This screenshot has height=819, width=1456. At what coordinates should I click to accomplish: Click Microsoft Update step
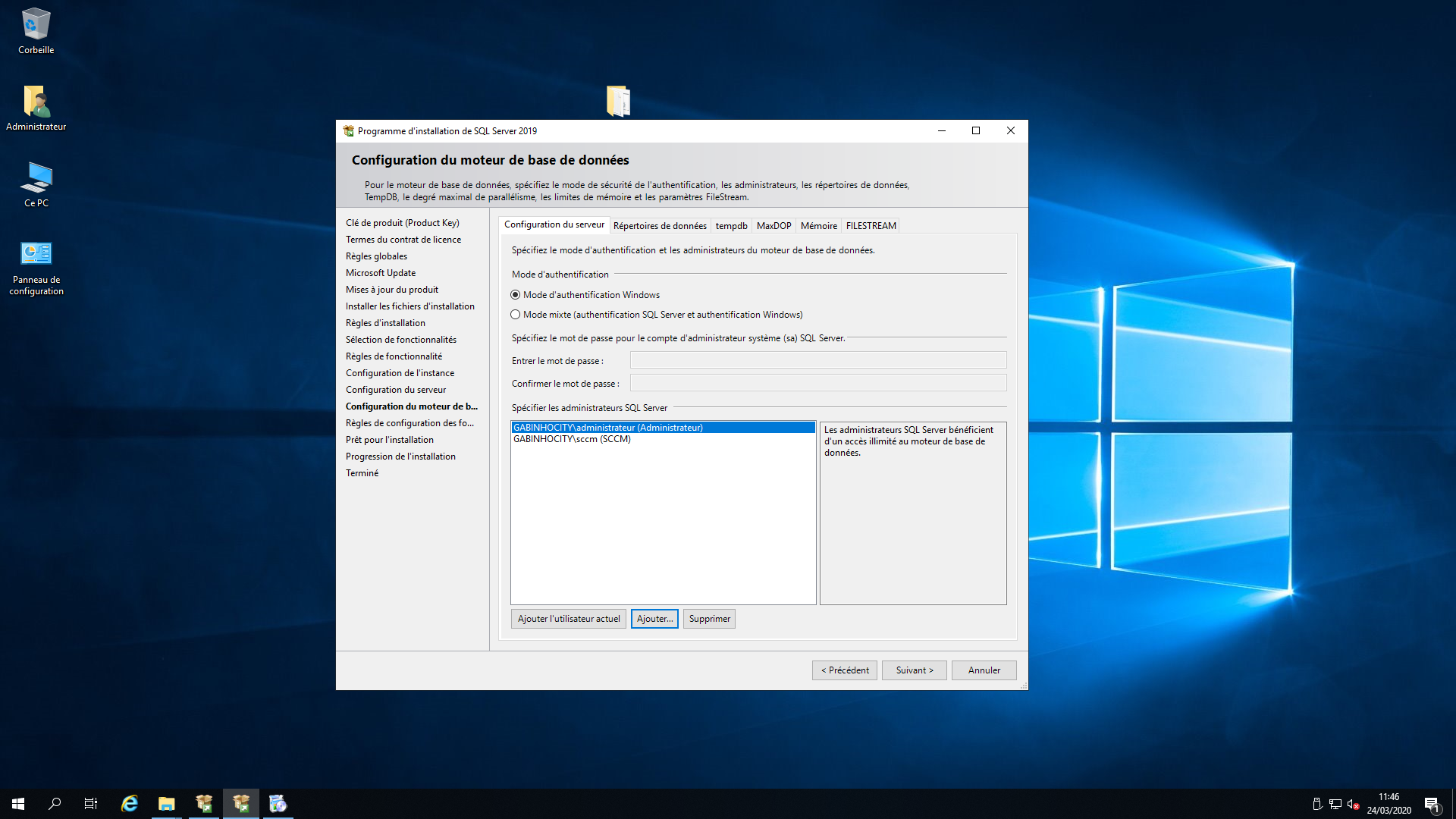[381, 273]
